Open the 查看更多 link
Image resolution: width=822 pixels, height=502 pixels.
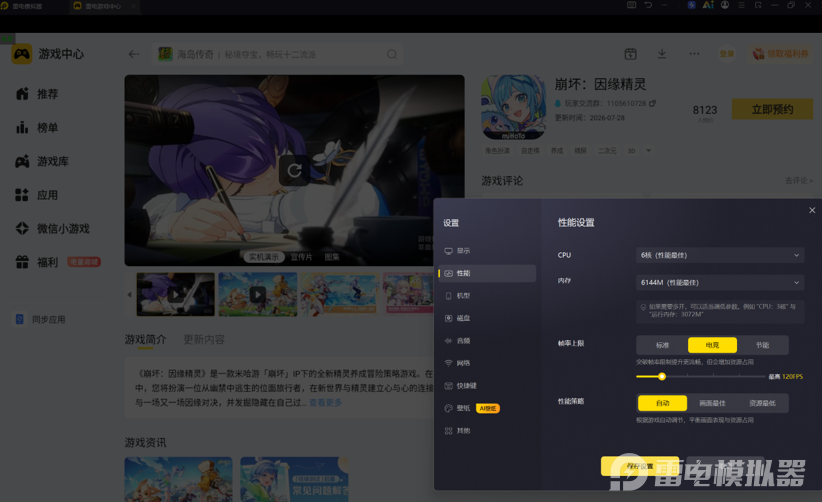pyautogui.click(x=326, y=402)
